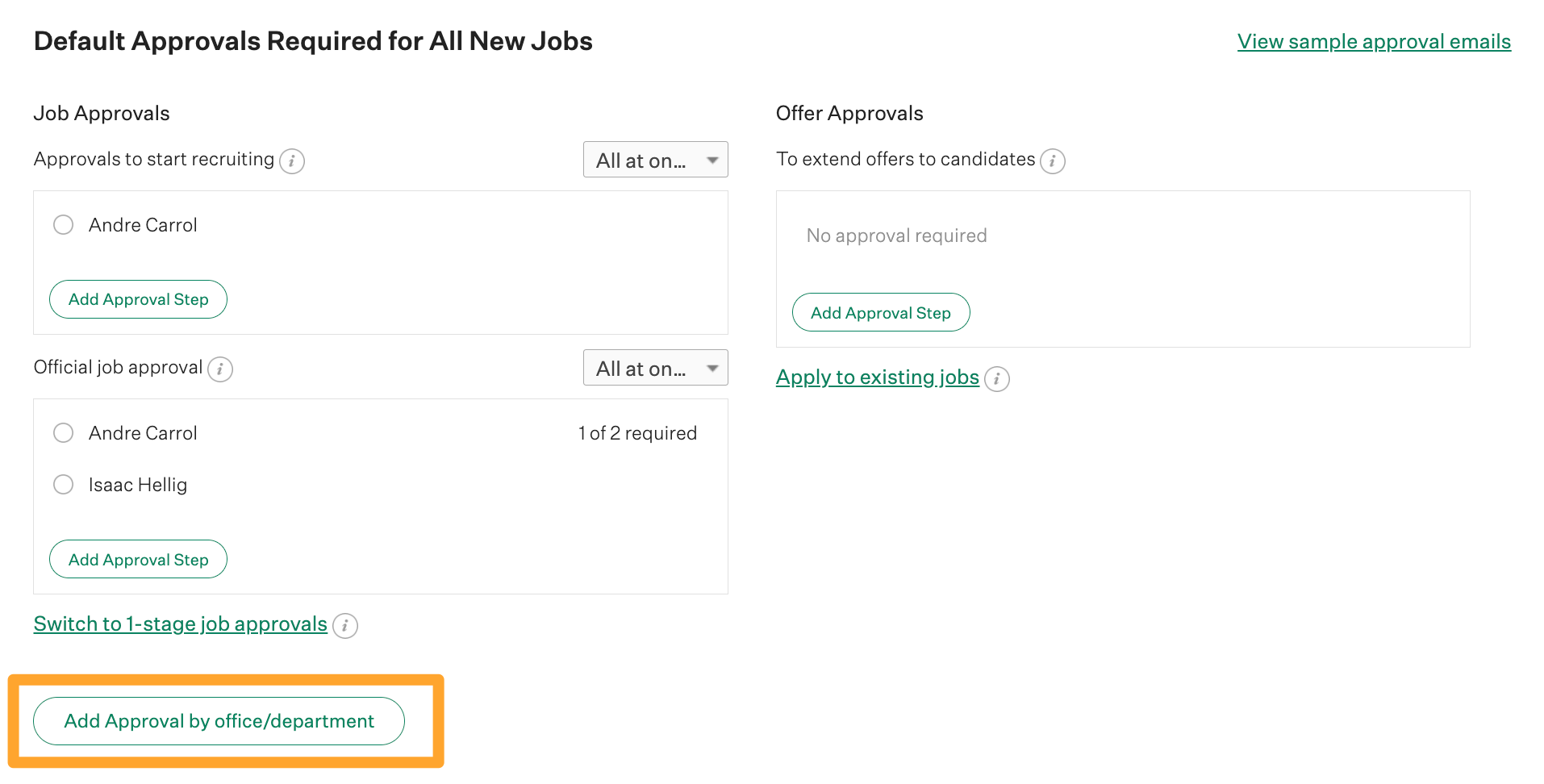Click Add Approval by office/department

click(219, 720)
